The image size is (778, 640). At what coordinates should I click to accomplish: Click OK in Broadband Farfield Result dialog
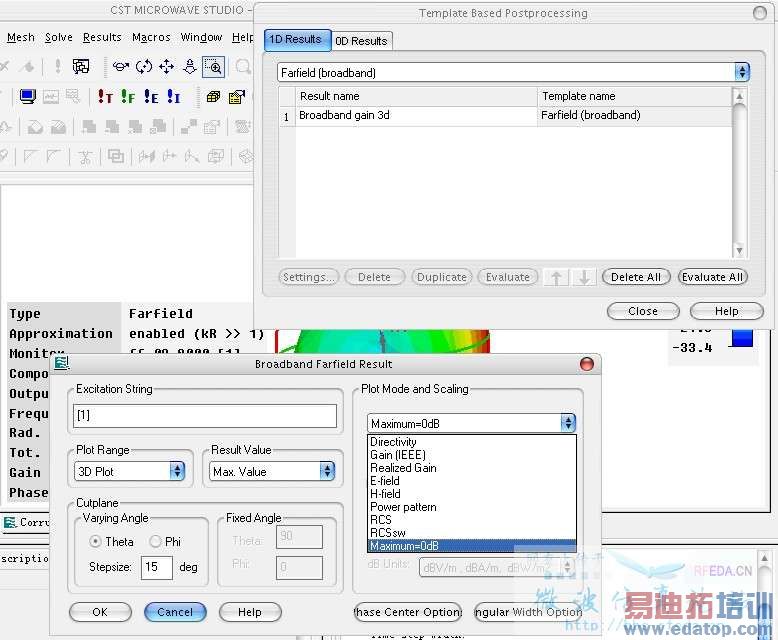point(100,612)
